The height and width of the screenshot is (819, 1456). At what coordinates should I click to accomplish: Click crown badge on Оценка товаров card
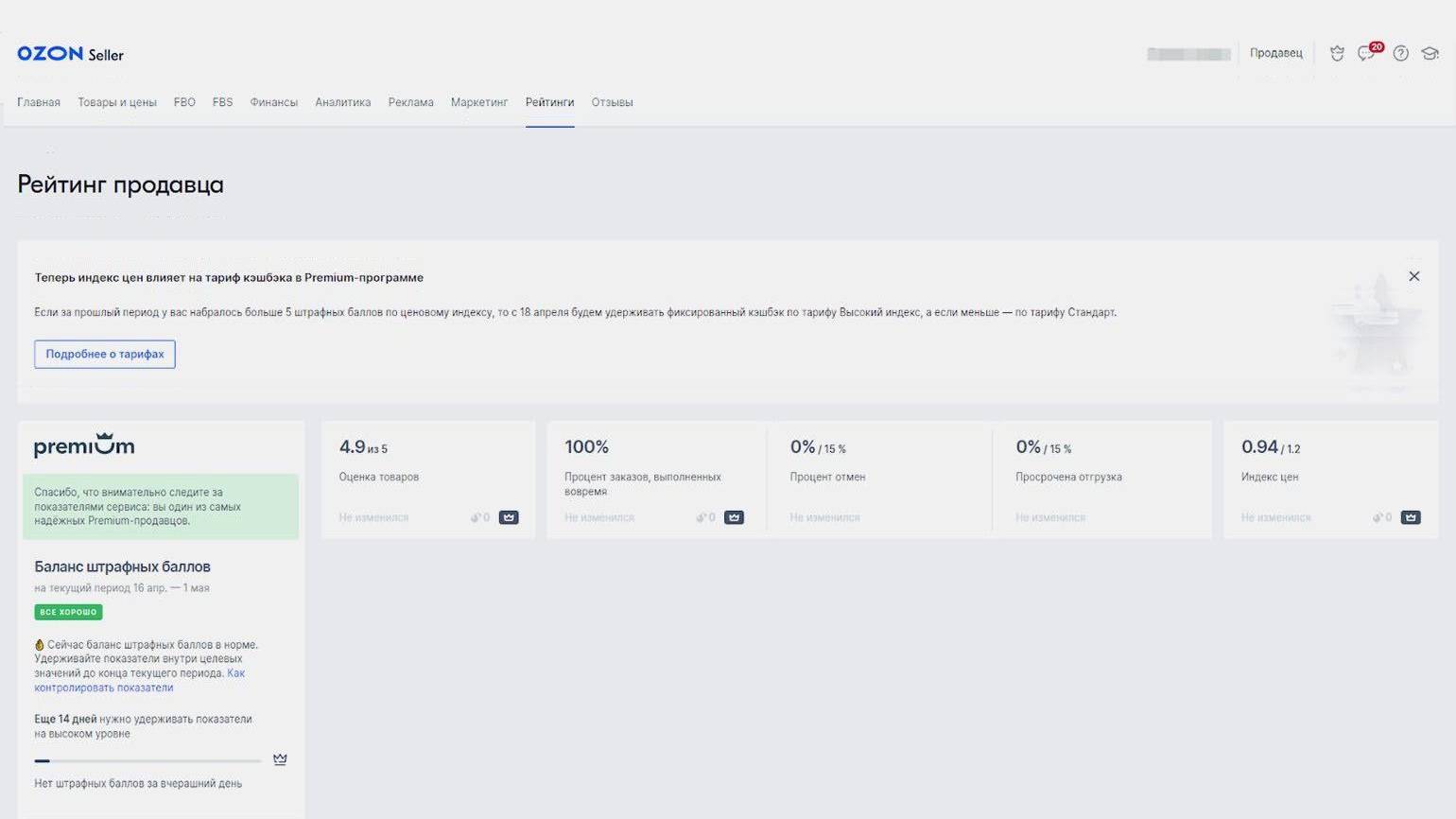click(509, 517)
